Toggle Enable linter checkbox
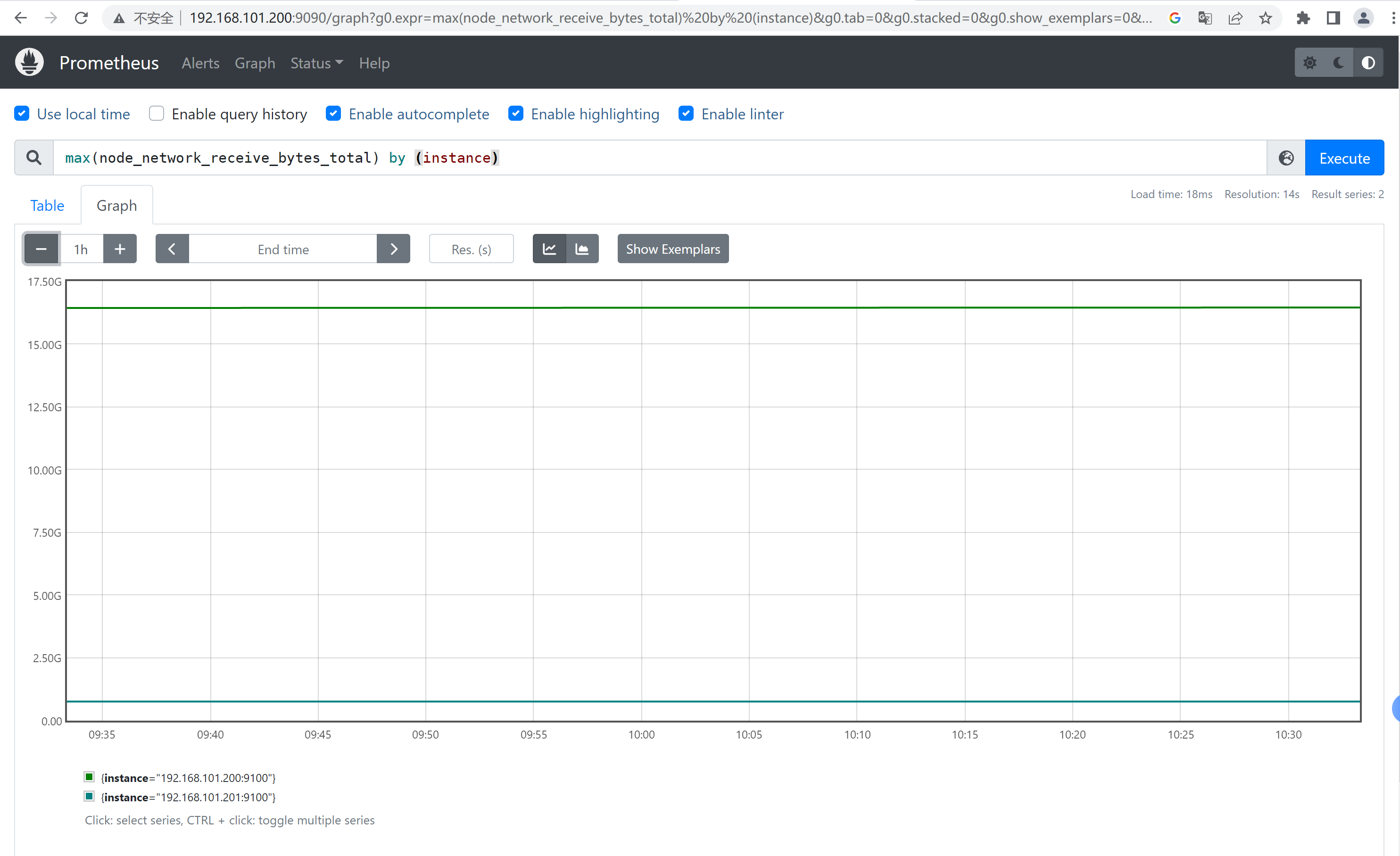1400x856 pixels. click(x=687, y=114)
